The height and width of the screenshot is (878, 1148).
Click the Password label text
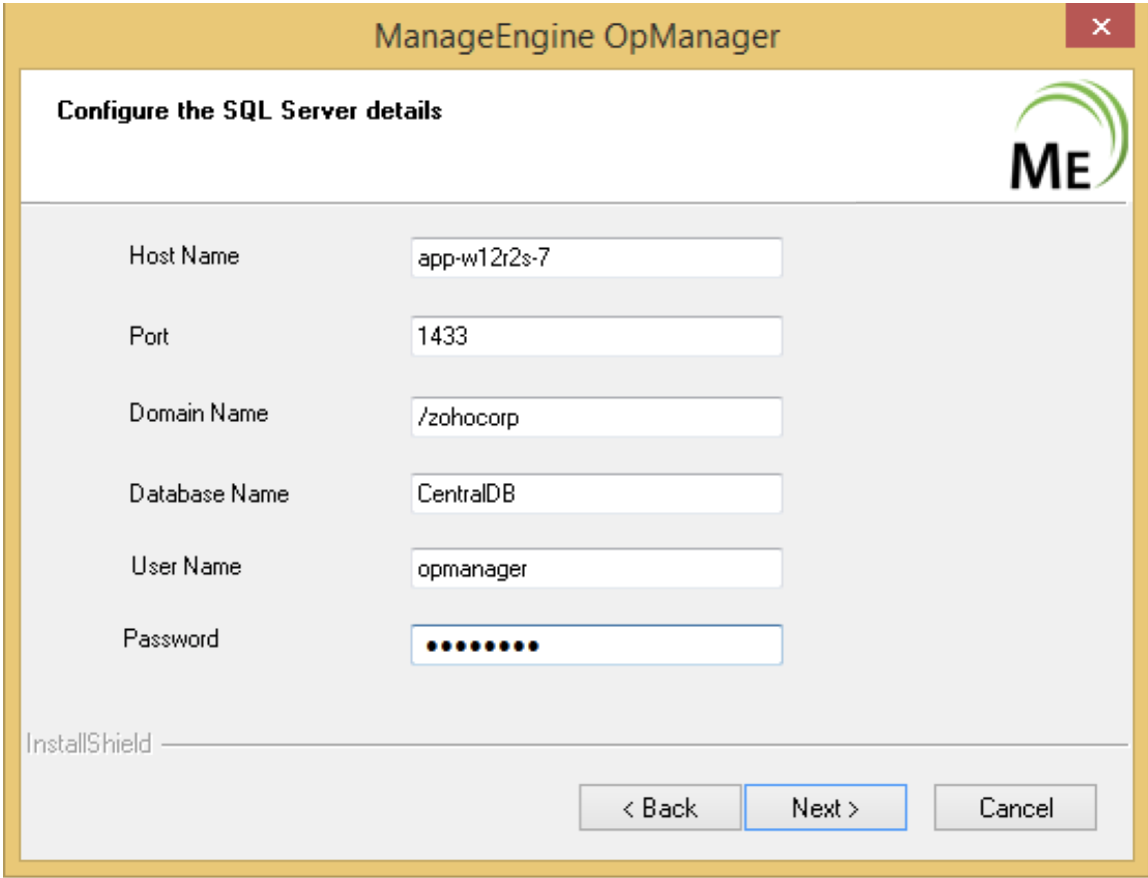tap(171, 638)
